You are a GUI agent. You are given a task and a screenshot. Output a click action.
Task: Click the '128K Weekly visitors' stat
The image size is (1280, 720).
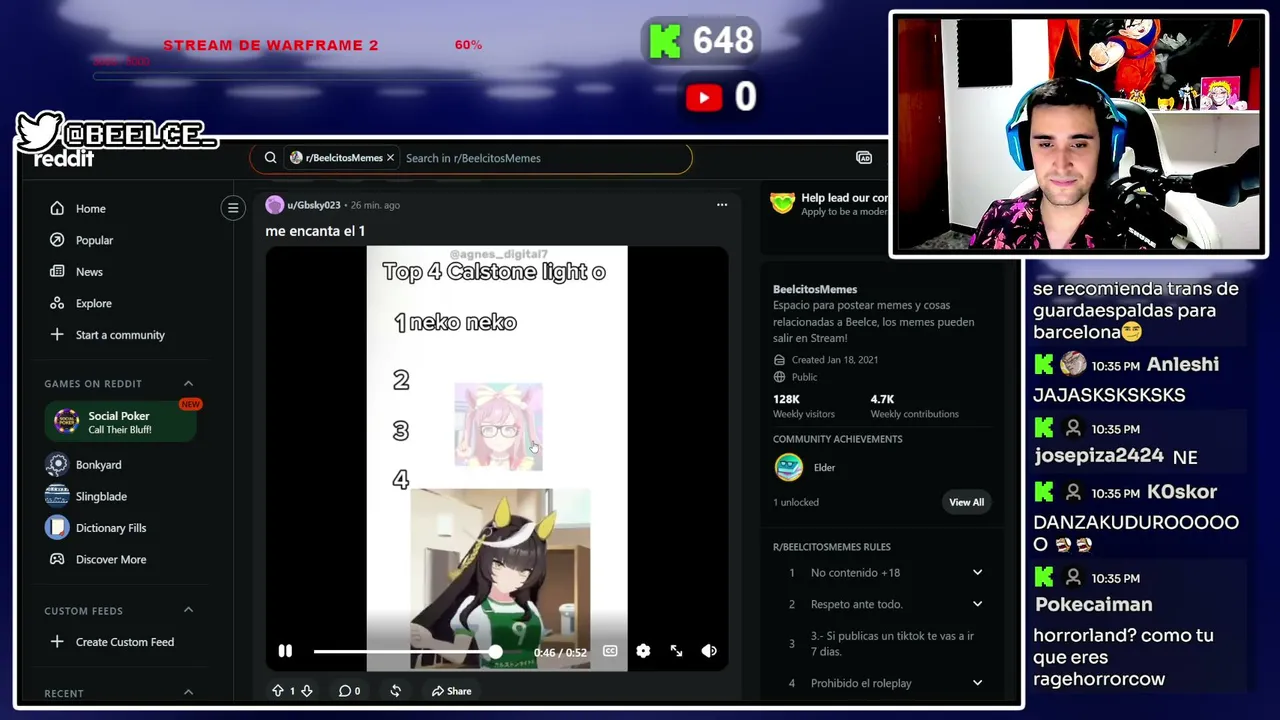point(804,406)
